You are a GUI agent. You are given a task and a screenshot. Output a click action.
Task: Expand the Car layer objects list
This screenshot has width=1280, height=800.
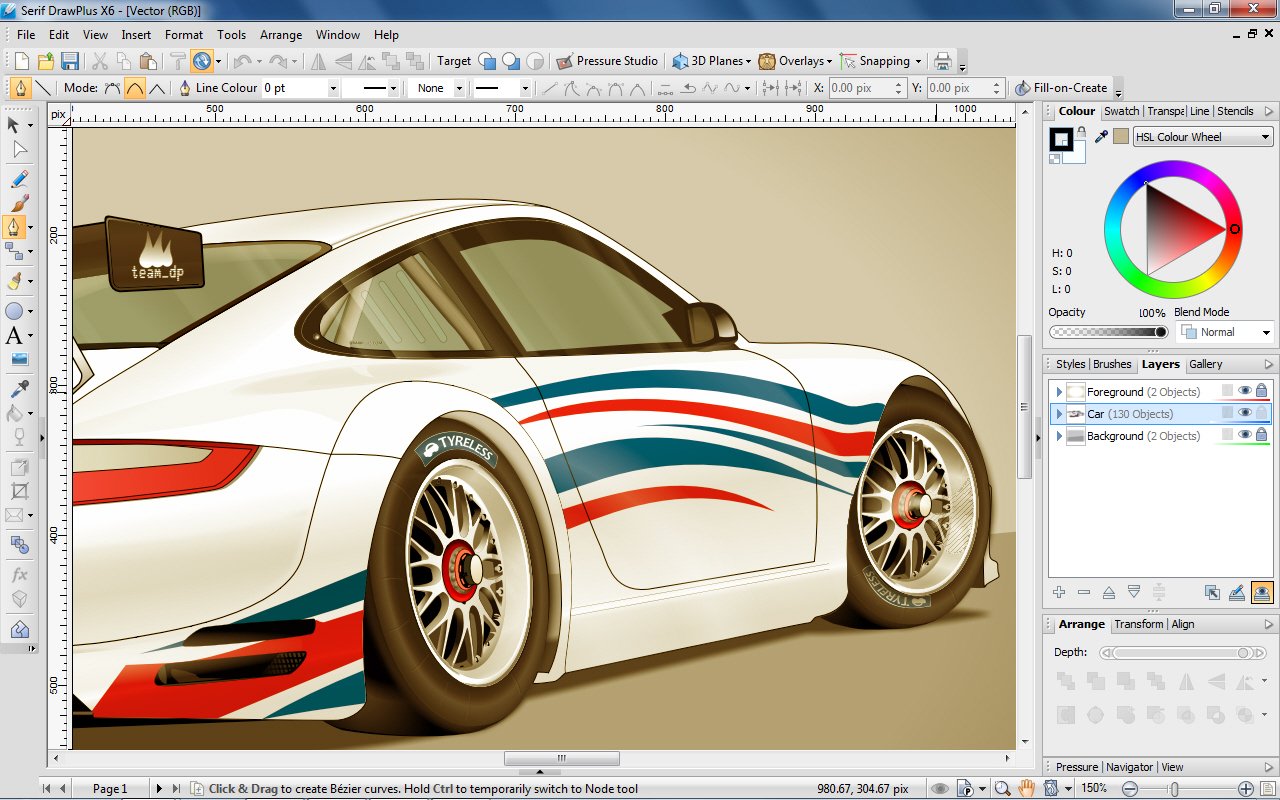[x=1057, y=414]
